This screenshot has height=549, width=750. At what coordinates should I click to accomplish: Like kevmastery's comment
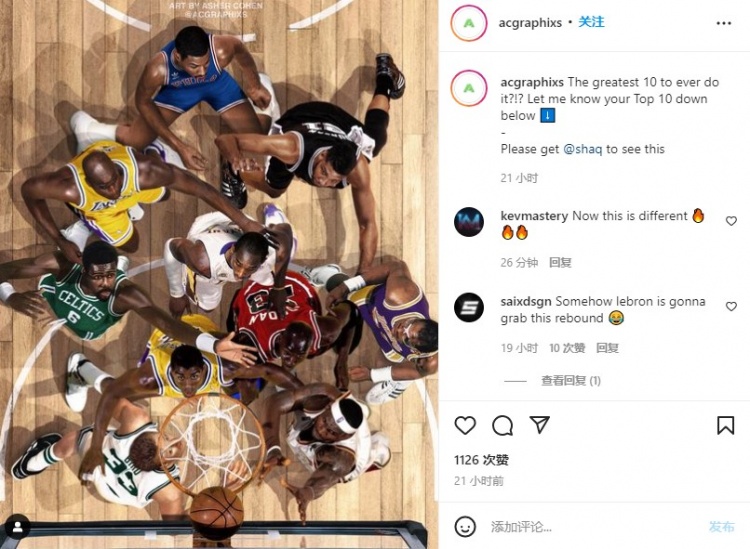[x=731, y=220]
